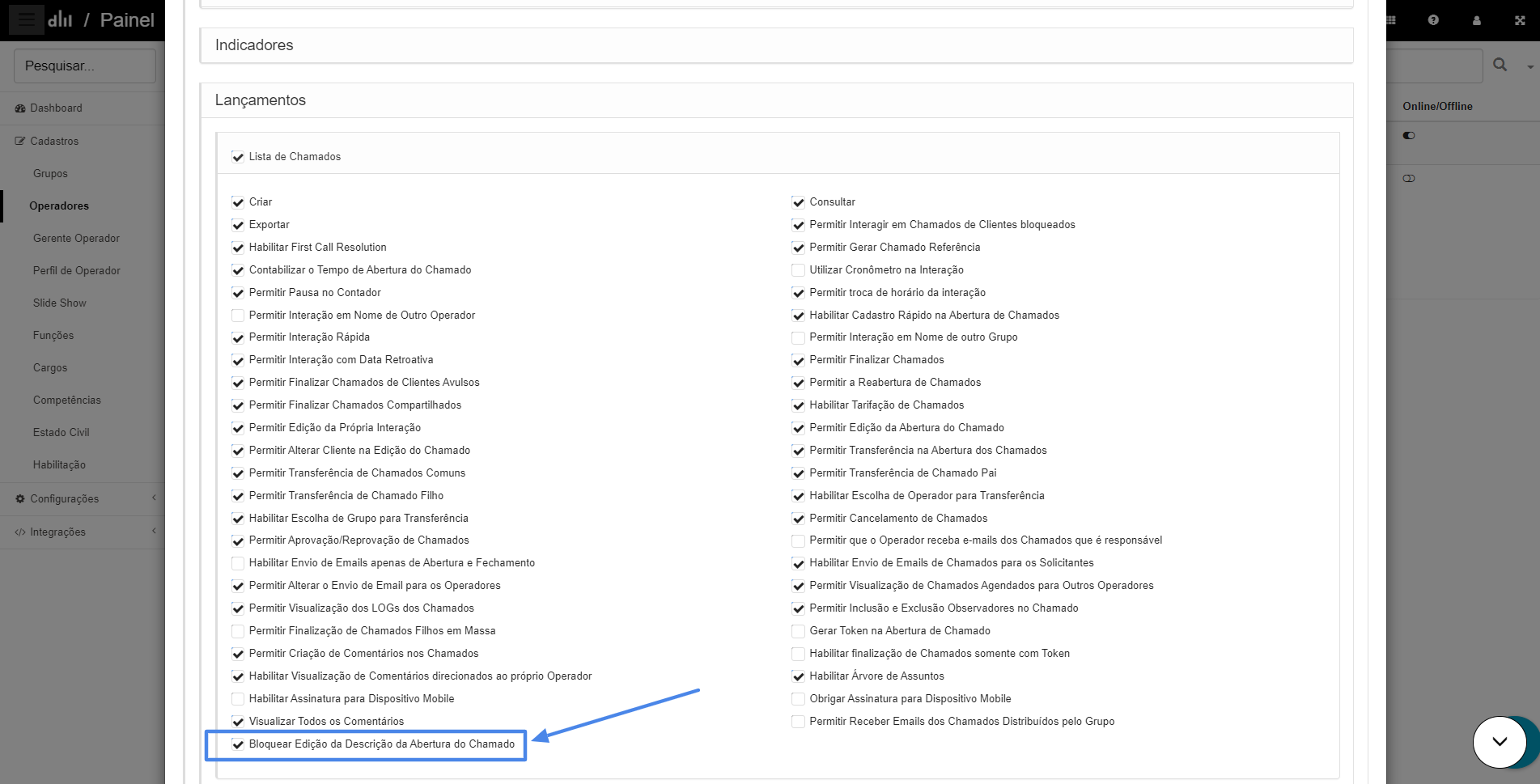Viewport: 1540px width, 784px height.
Task: Open Slide Show menu item
Action: [59, 303]
